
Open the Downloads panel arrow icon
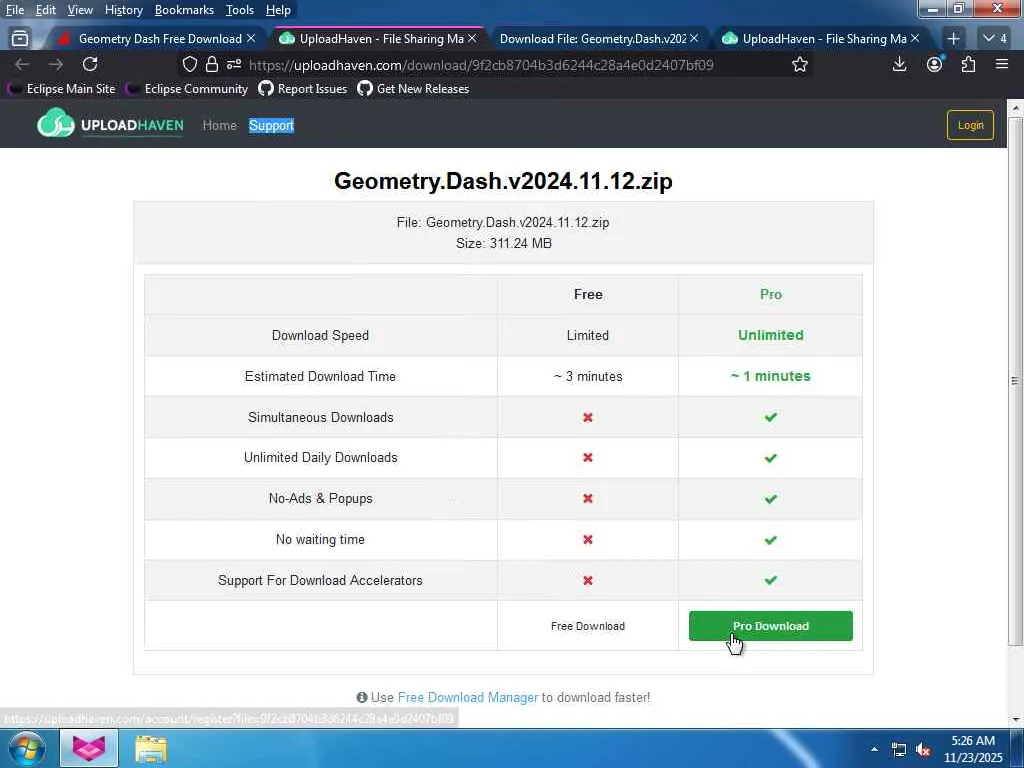click(x=899, y=64)
